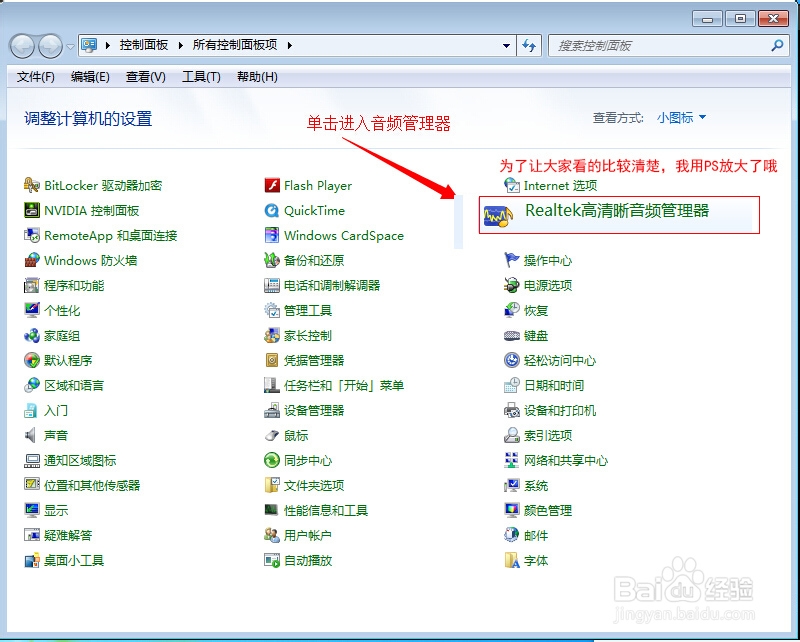Open 自动播放 link
Viewport: 800px width, 642px height.
(x=308, y=560)
